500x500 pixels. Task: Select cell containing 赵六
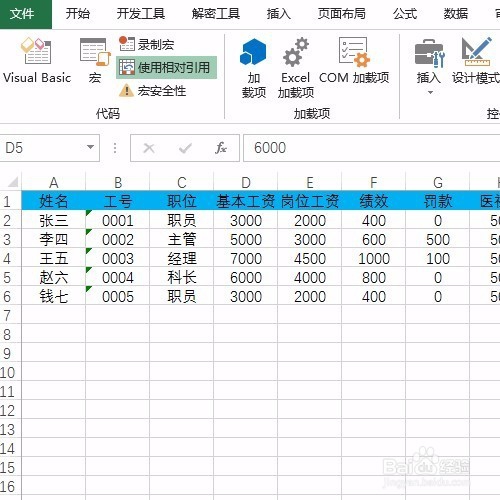[x=54, y=277]
